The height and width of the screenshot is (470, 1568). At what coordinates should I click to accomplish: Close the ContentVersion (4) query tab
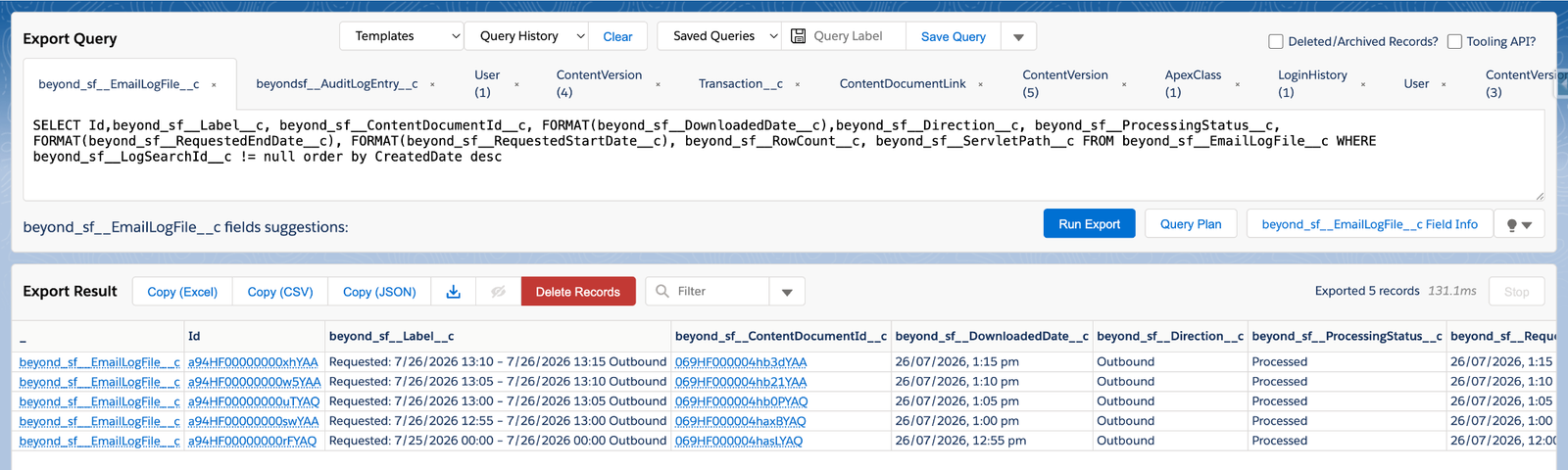658,85
